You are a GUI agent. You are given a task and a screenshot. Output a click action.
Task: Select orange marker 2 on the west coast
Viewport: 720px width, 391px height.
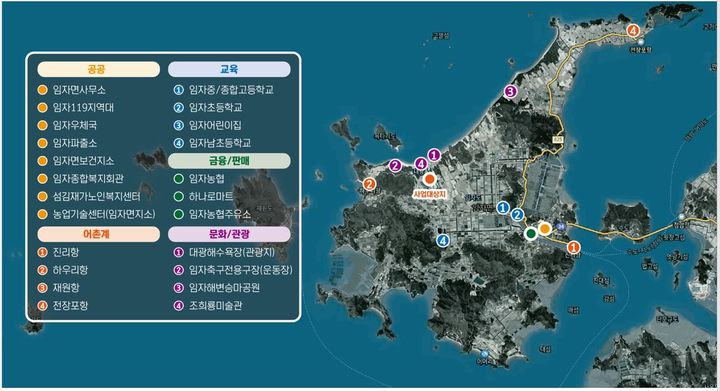[x=369, y=184]
